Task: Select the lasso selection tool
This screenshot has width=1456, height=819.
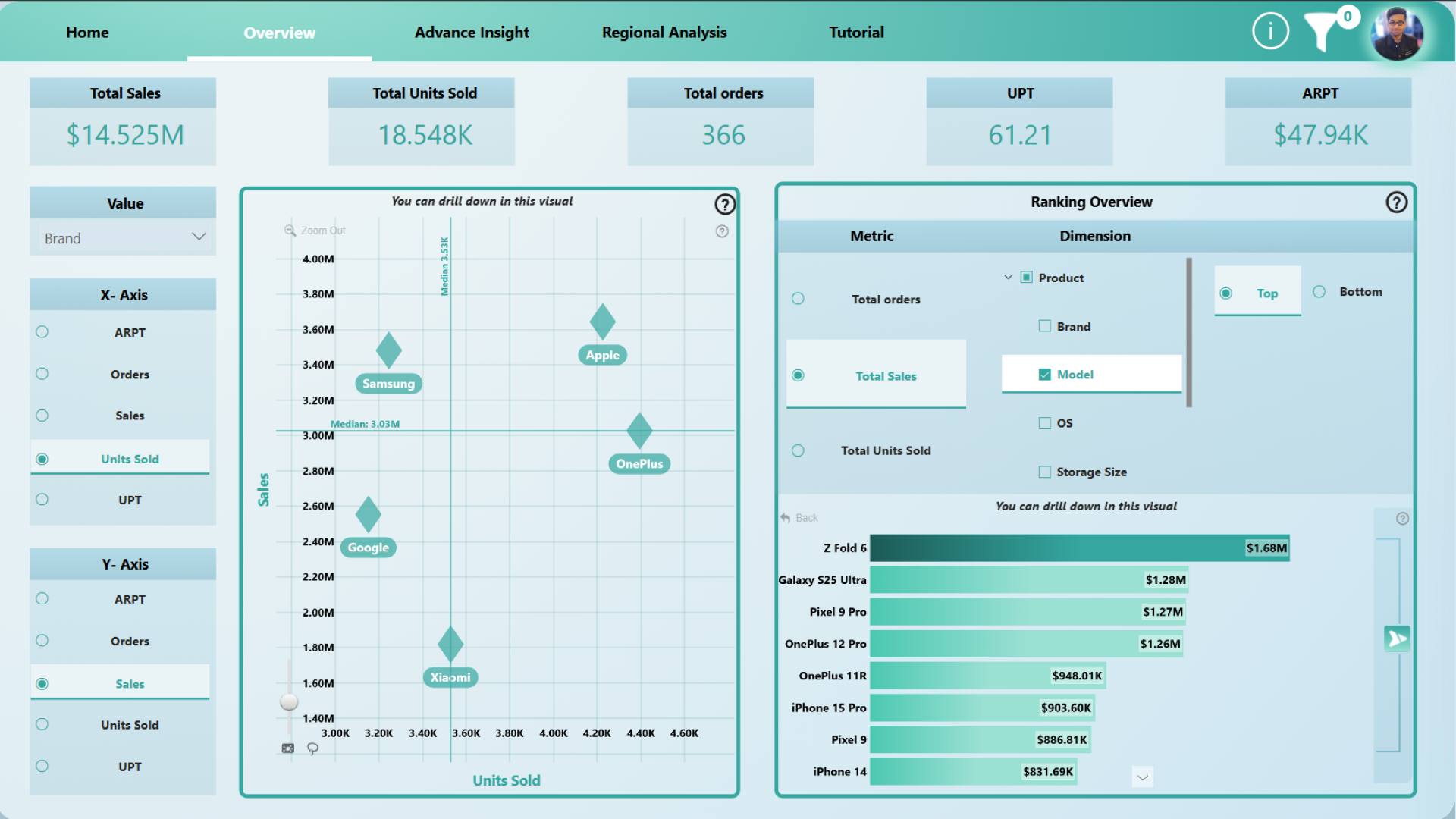Action: 312,748
